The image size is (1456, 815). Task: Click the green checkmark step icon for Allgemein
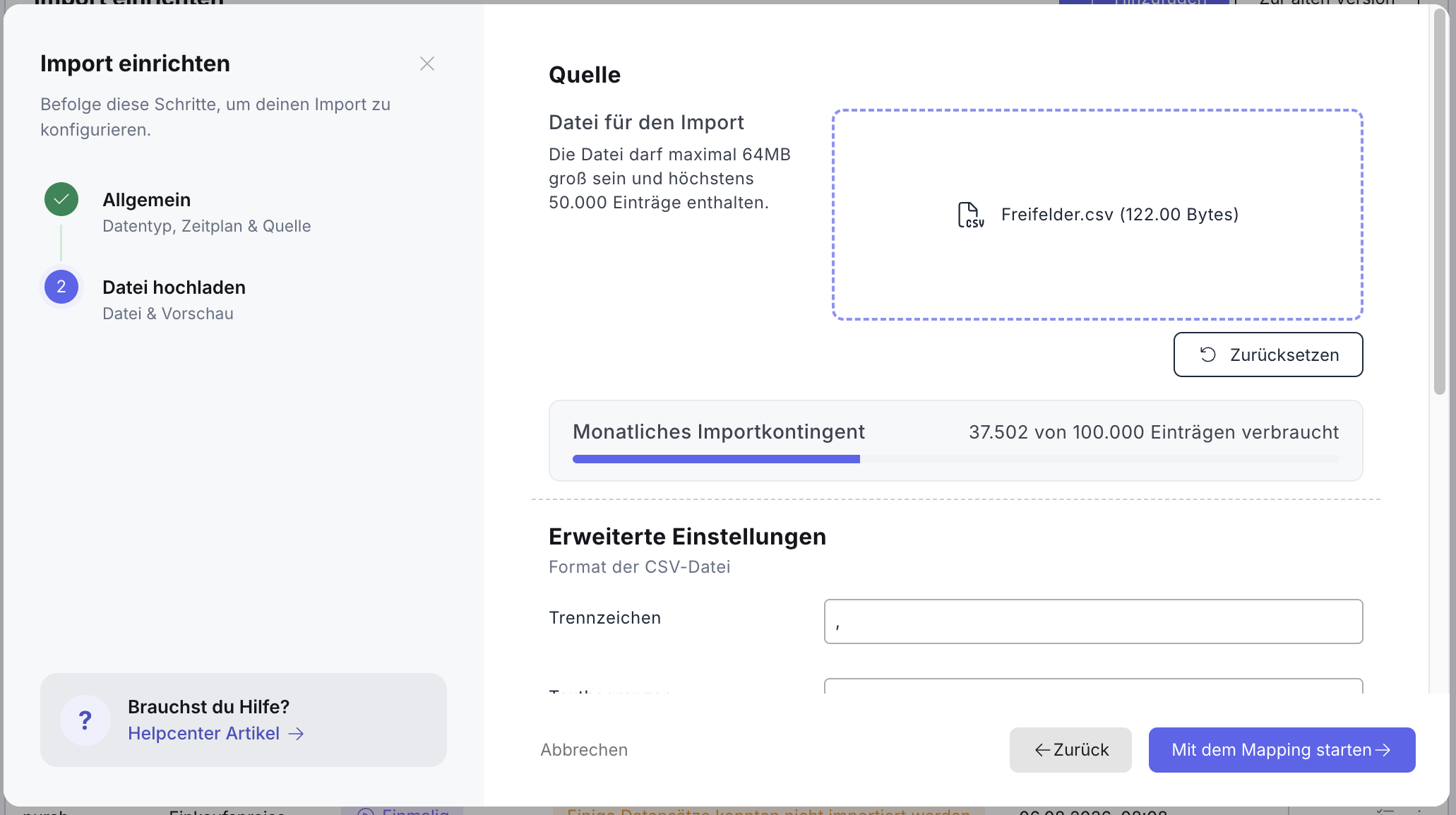pyautogui.click(x=61, y=199)
